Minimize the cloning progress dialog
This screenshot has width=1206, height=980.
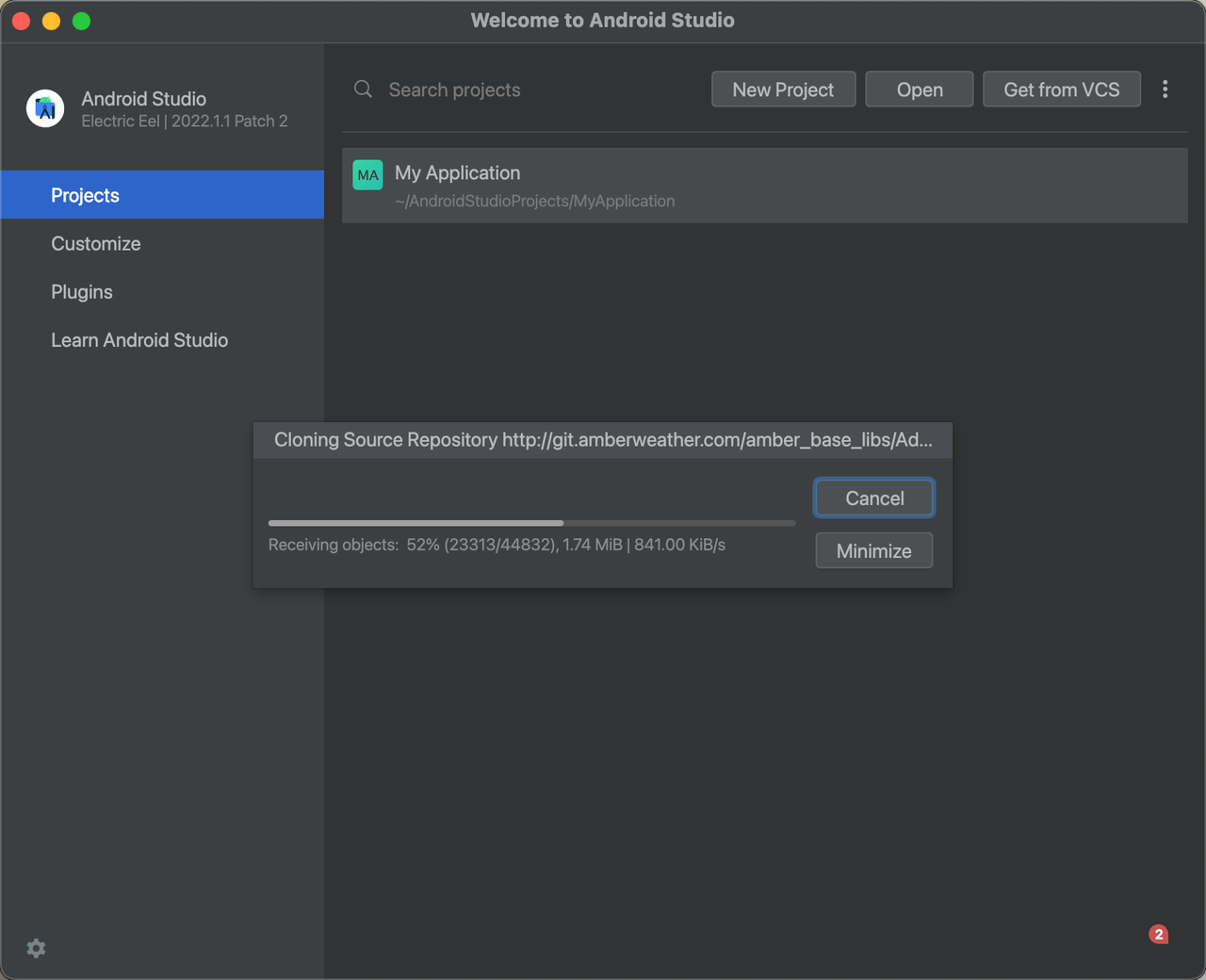(x=874, y=550)
